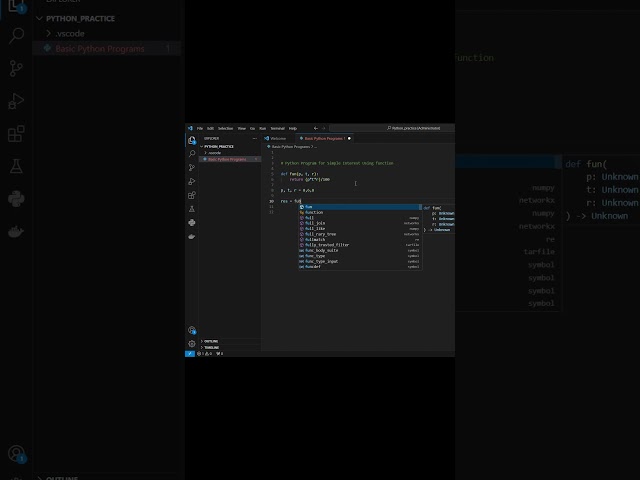Open Explorer more actions ellipsis

255,138
